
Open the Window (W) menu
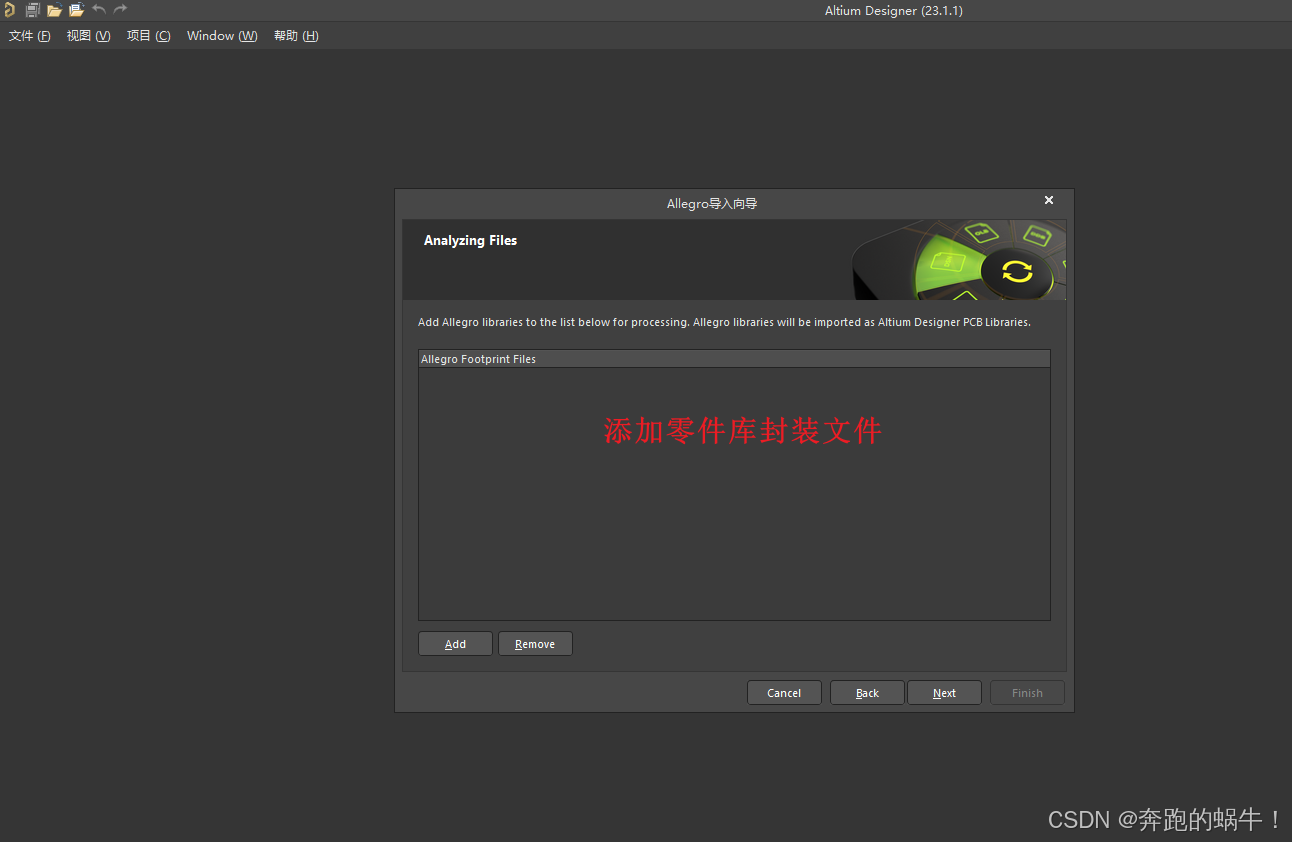[222, 36]
